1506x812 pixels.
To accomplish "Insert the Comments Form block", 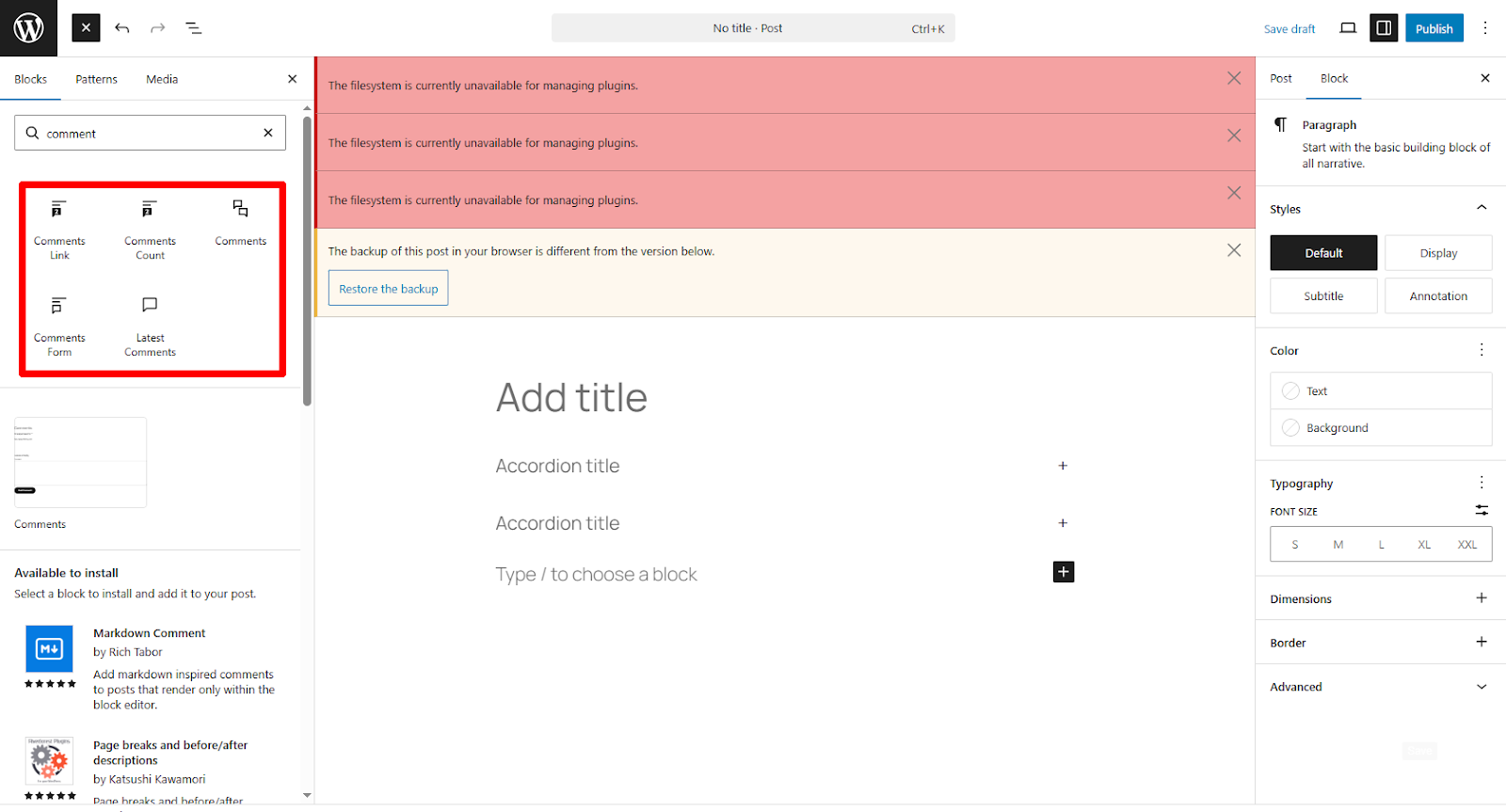I will 59,326.
